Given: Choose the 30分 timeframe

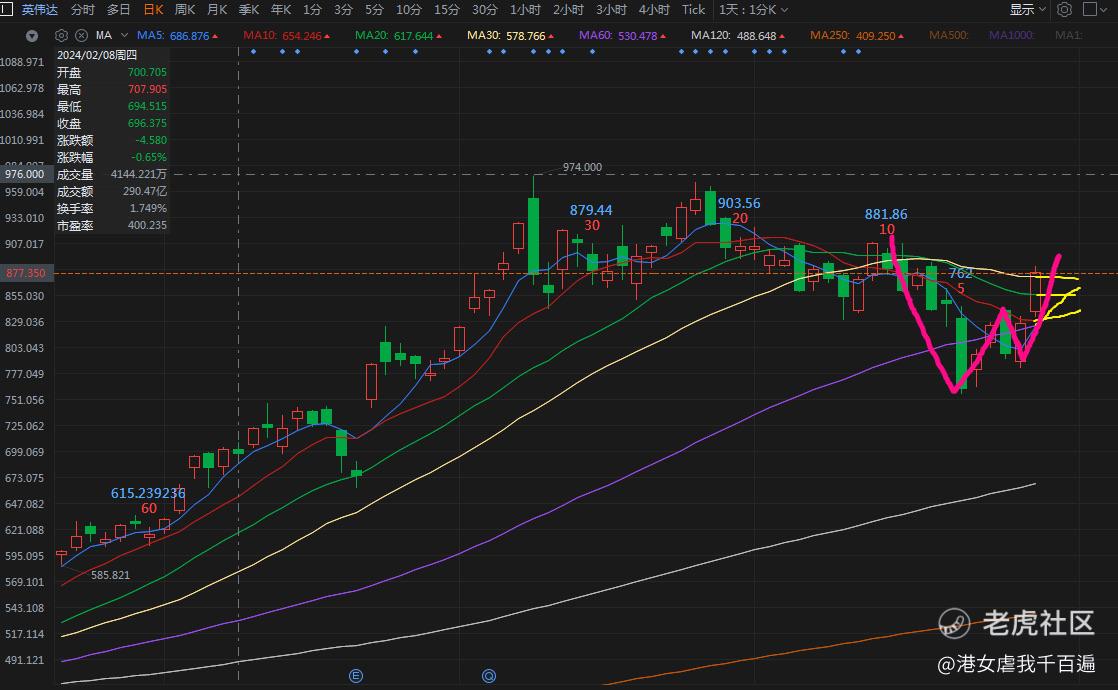Looking at the screenshot, I should pyautogui.click(x=484, y=9).
